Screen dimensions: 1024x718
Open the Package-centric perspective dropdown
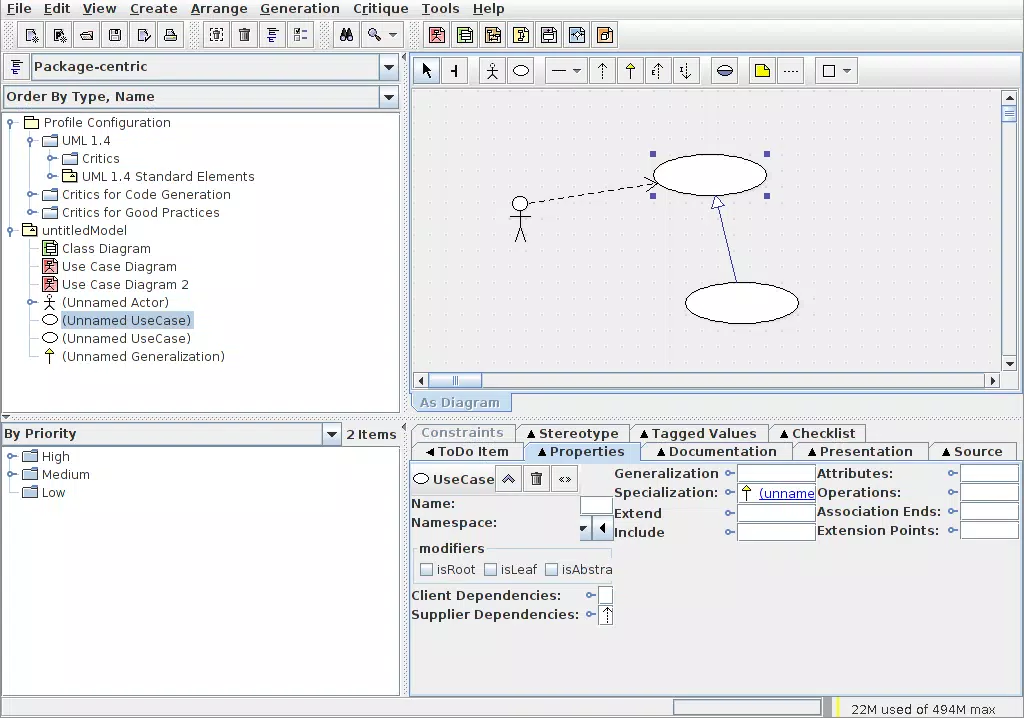(389, 67)
